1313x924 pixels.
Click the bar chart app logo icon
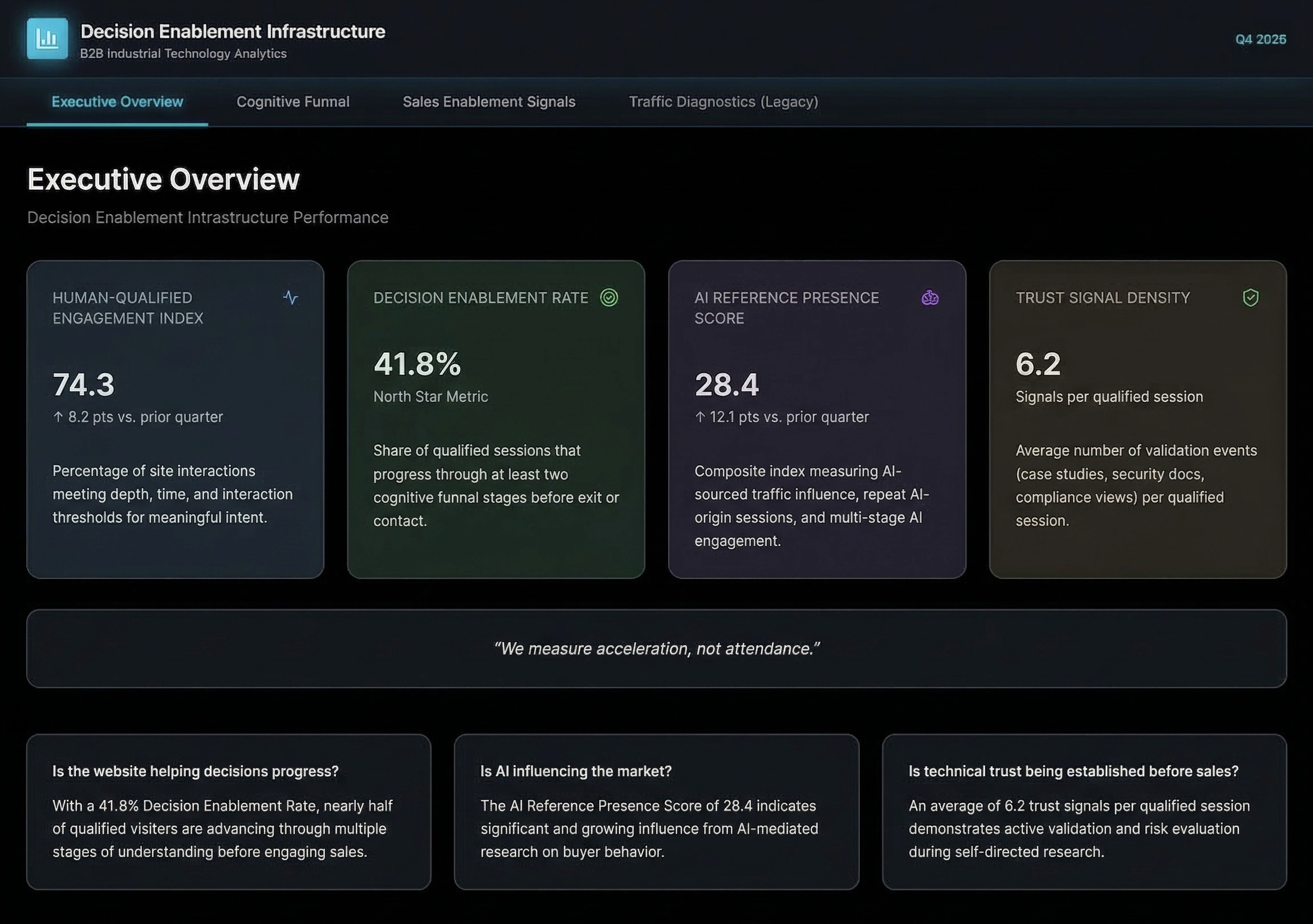47,39
